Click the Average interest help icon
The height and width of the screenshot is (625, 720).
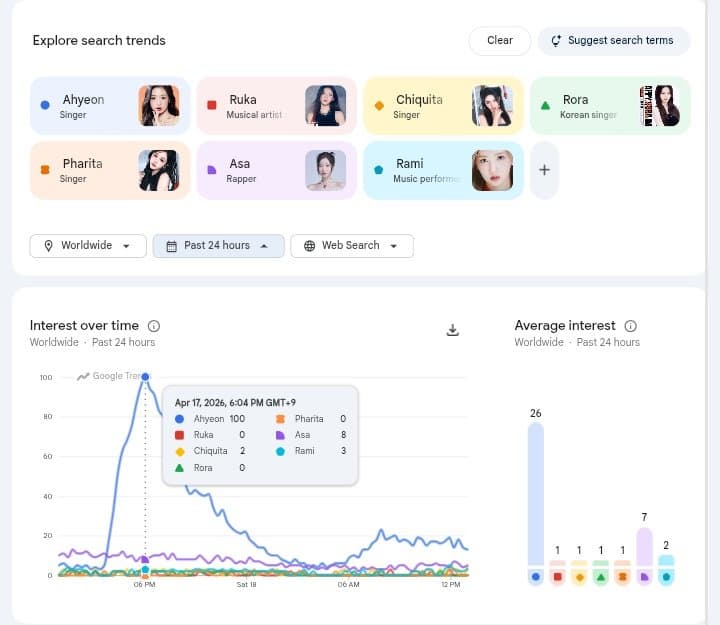[630, 326]
